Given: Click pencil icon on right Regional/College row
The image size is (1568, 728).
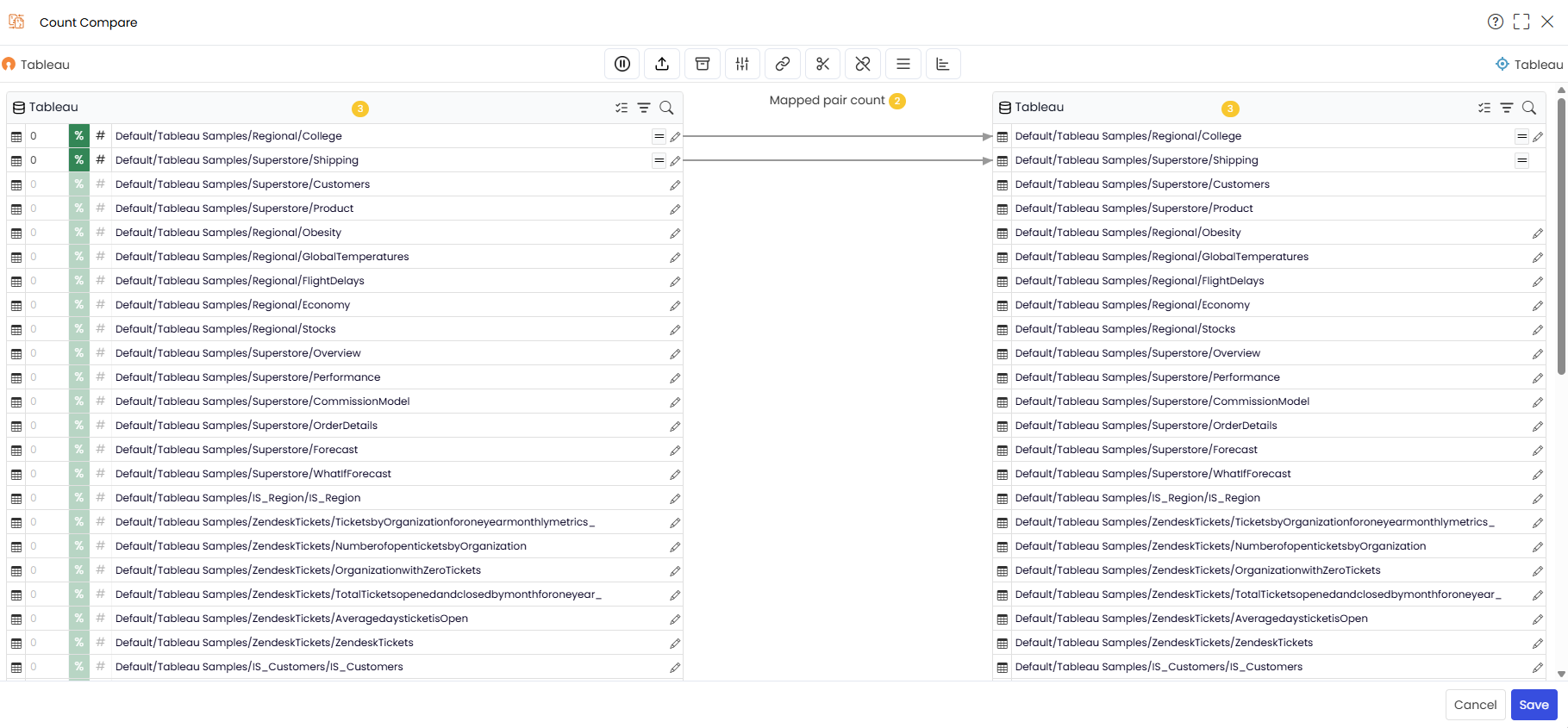Looking at the screenshot, I should [x=1538, y=136].
